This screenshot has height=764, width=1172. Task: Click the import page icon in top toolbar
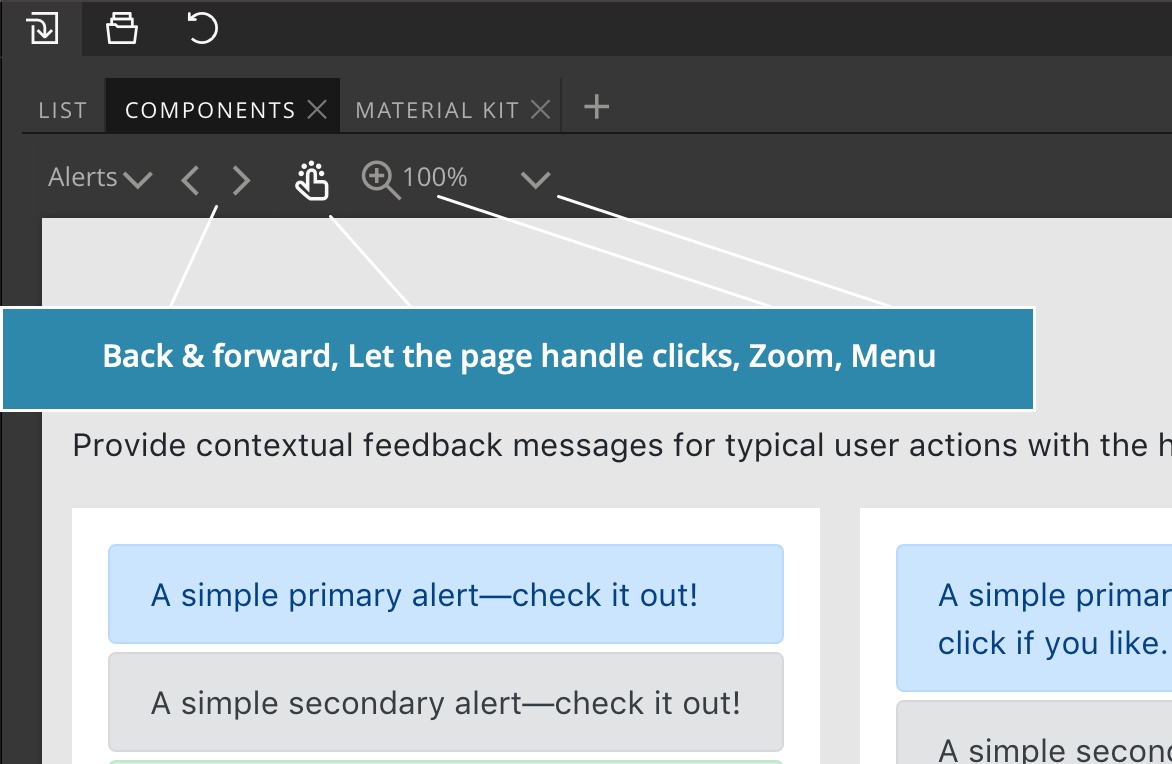click(x=43, y=28)
